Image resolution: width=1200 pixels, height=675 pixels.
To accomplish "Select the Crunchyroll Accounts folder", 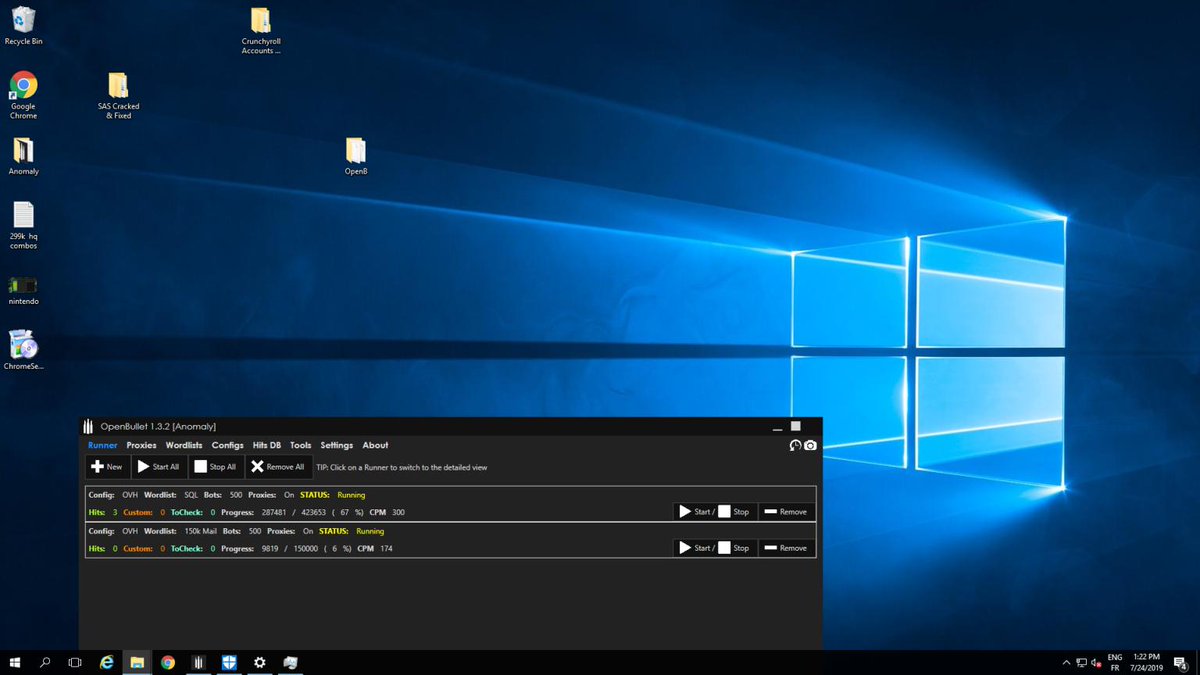I will pos(260,30).
